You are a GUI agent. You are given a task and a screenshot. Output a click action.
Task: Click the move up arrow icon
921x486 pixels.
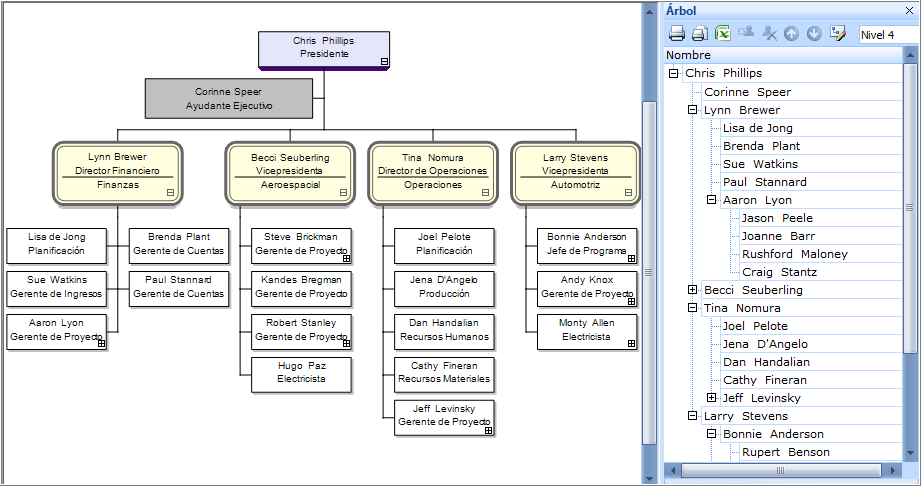[x=791, y=34]
